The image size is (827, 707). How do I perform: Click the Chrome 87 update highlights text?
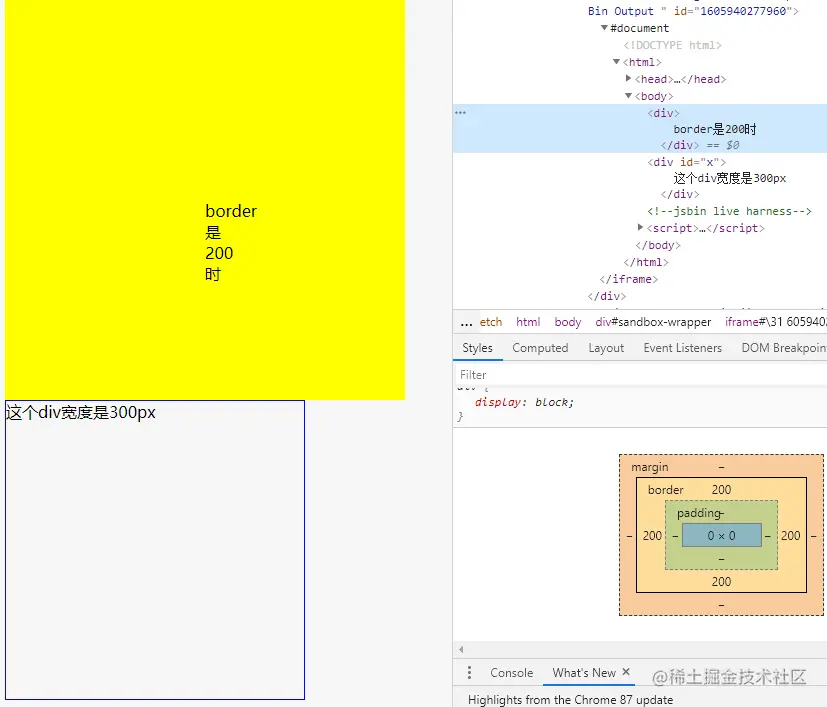[x=571, y=700]
